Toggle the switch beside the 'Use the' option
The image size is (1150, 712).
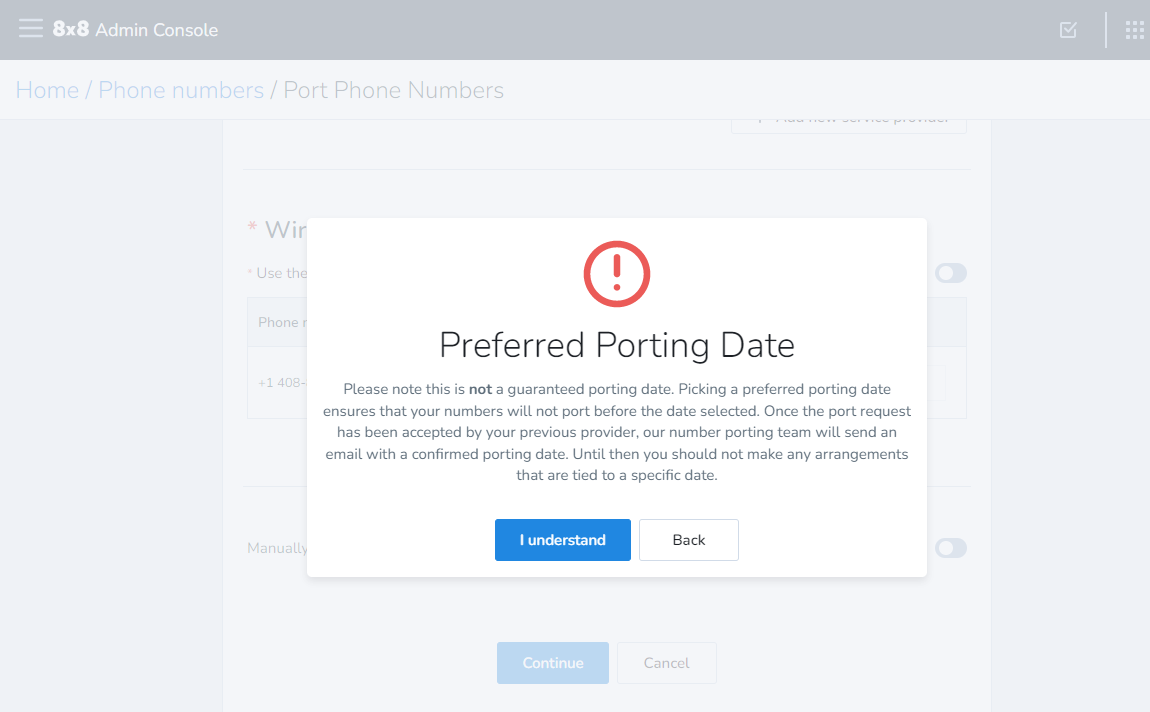point(951,274)
